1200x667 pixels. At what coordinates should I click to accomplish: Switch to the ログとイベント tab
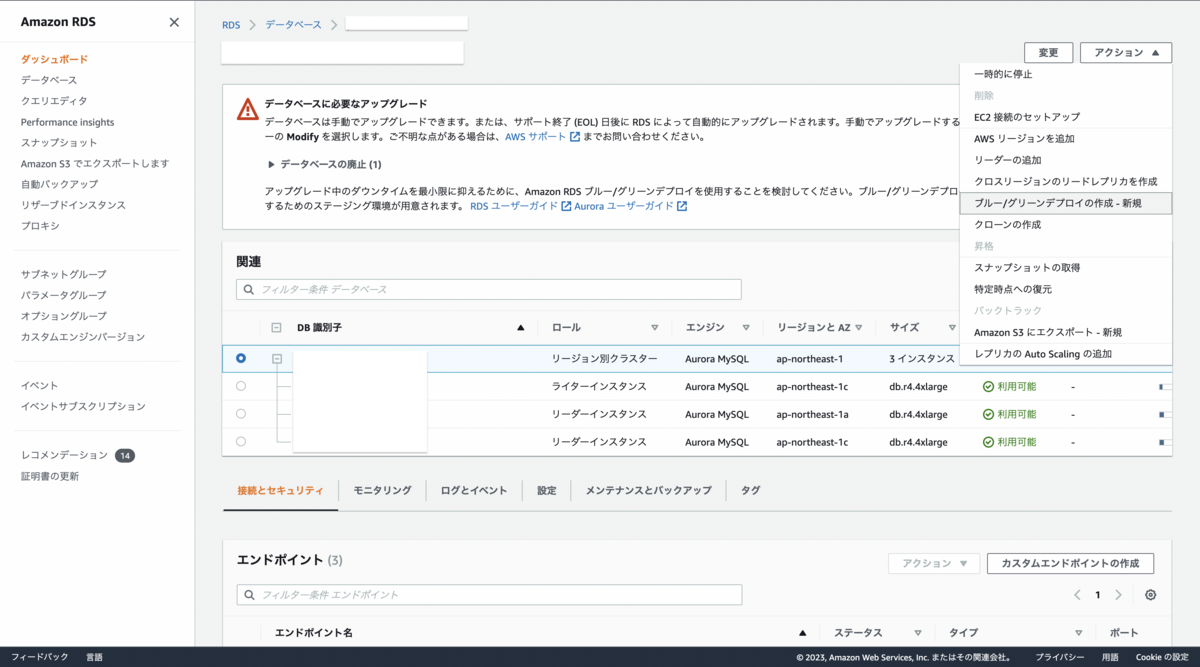(x=474, y=490)
